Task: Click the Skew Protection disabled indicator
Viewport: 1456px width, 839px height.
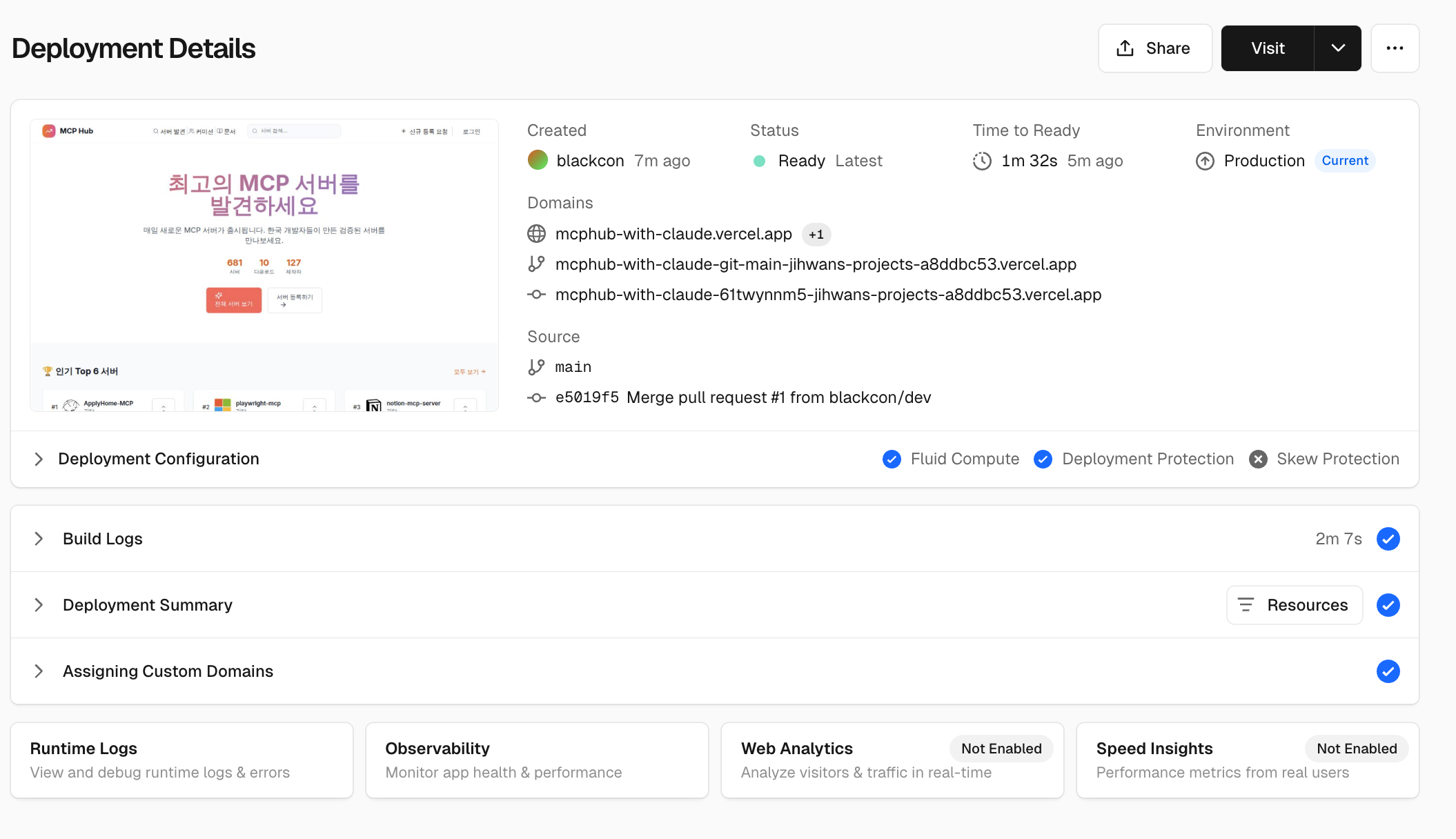Action: coord(1258,460)
